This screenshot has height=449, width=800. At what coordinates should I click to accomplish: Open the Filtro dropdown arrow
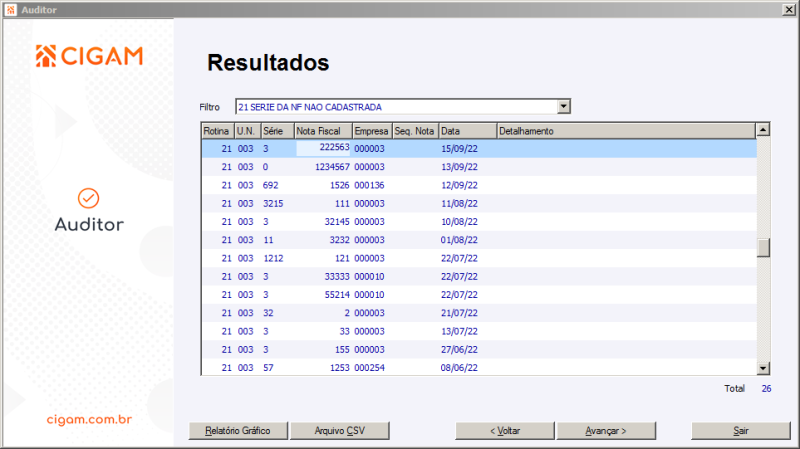[x=563, y=107]
